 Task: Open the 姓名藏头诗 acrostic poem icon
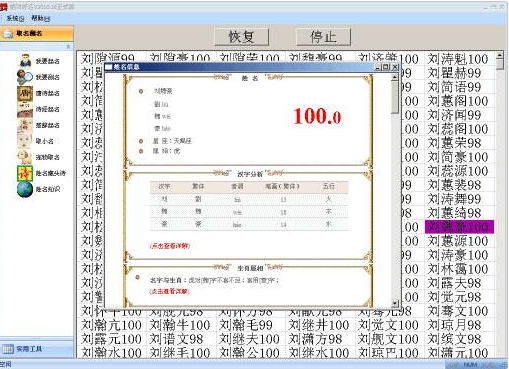(25, 173)
